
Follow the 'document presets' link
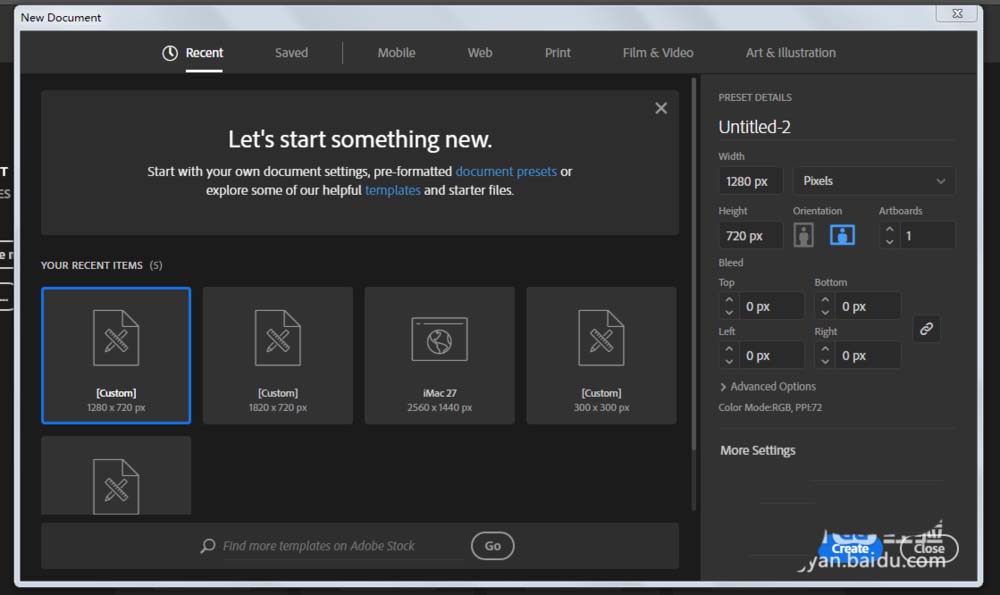pyautogui.click(x=506, y=172)
